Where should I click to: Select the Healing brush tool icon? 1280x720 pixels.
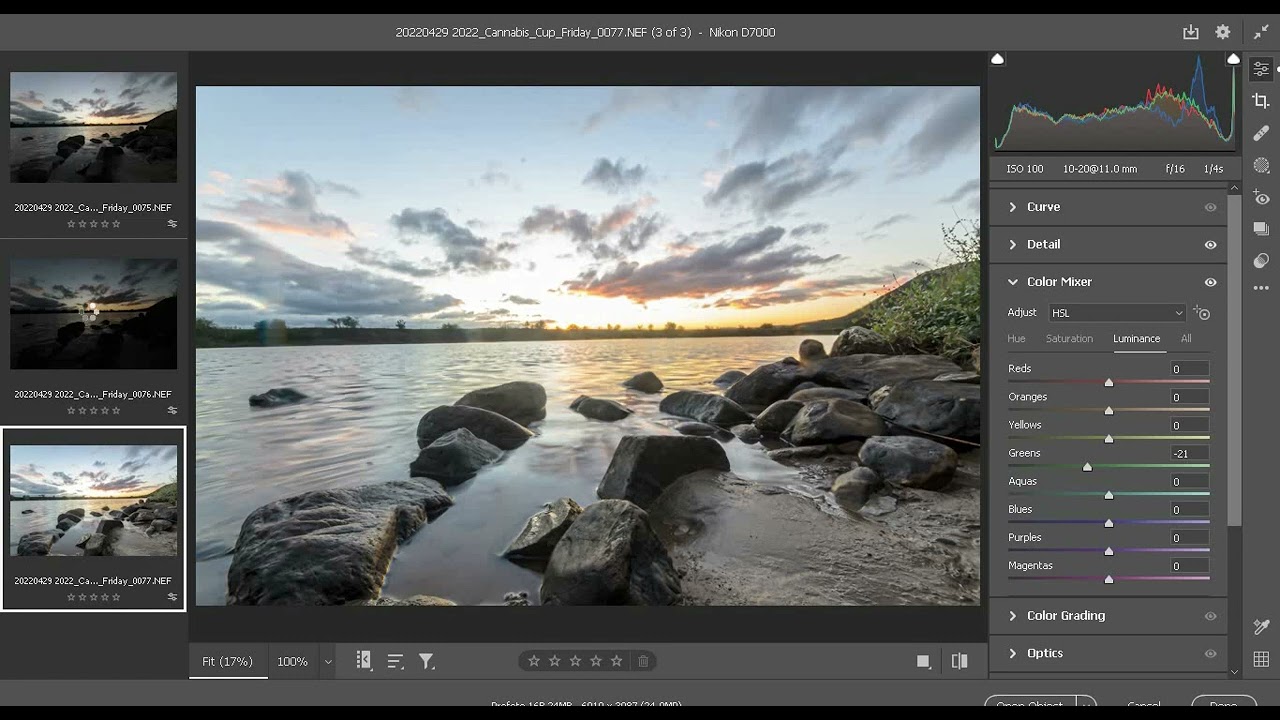coord(1261,133)
